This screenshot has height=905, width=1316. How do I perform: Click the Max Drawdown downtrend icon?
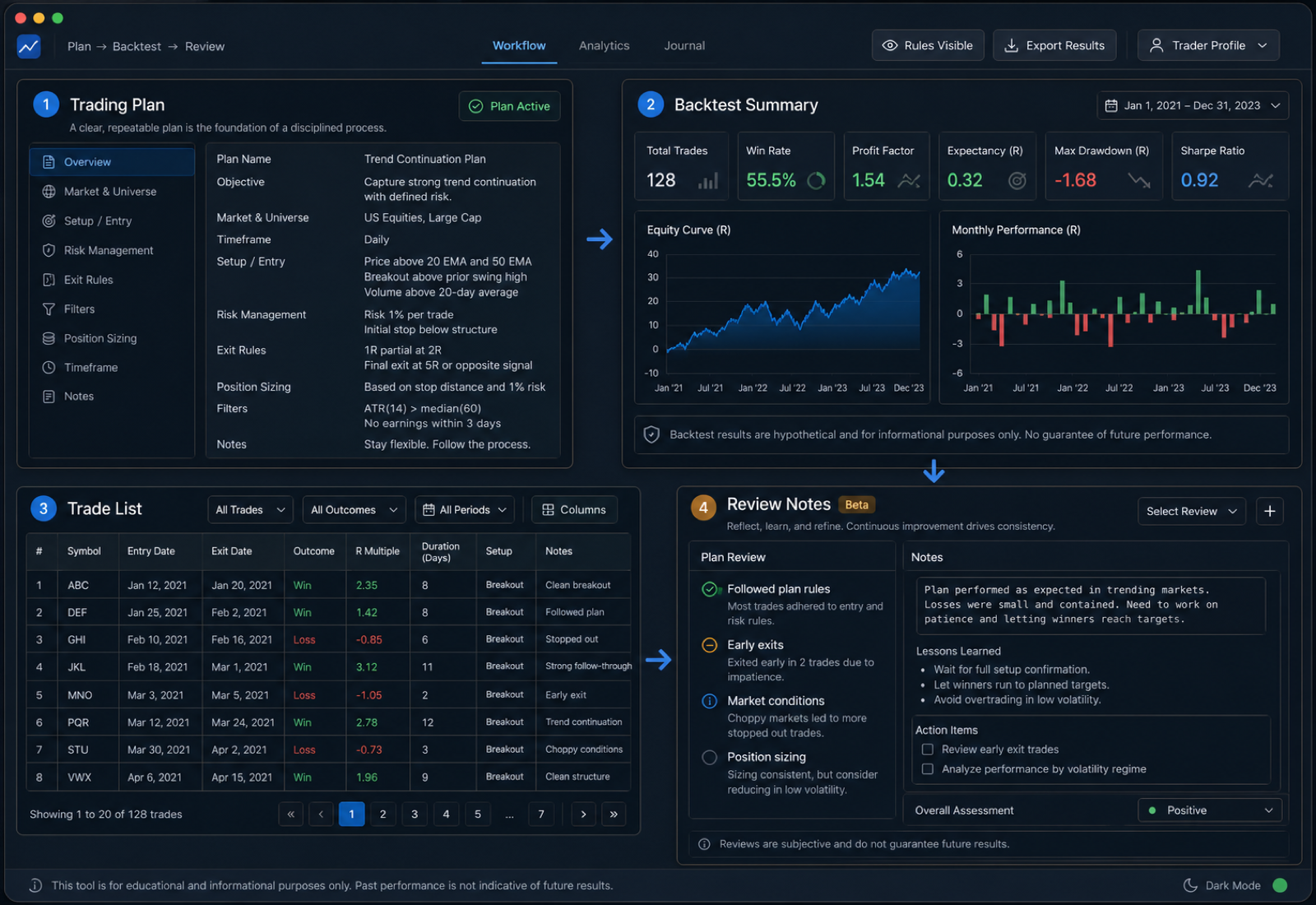[1139, 180]
